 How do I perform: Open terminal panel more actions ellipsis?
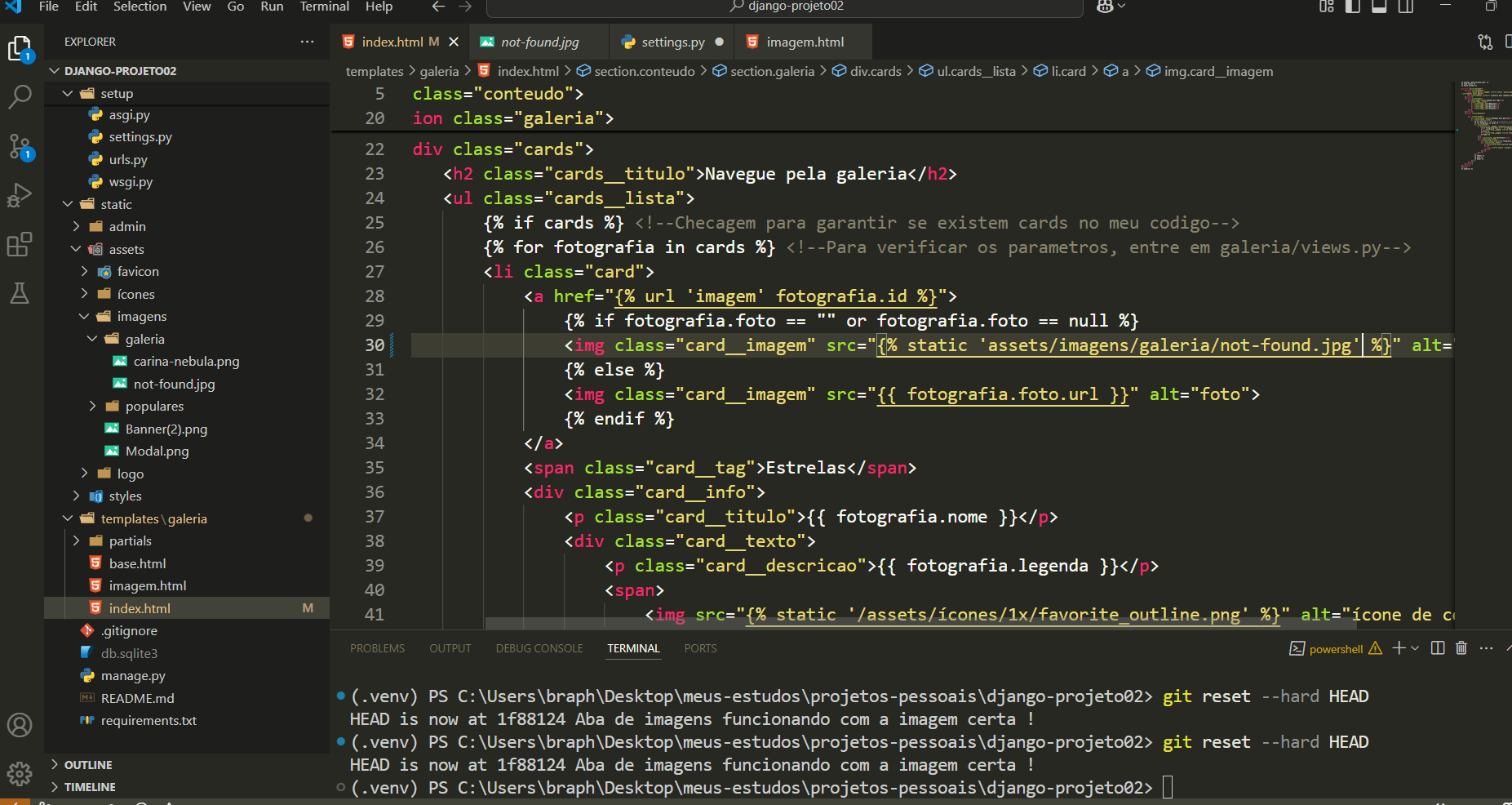pos(1486,648)
